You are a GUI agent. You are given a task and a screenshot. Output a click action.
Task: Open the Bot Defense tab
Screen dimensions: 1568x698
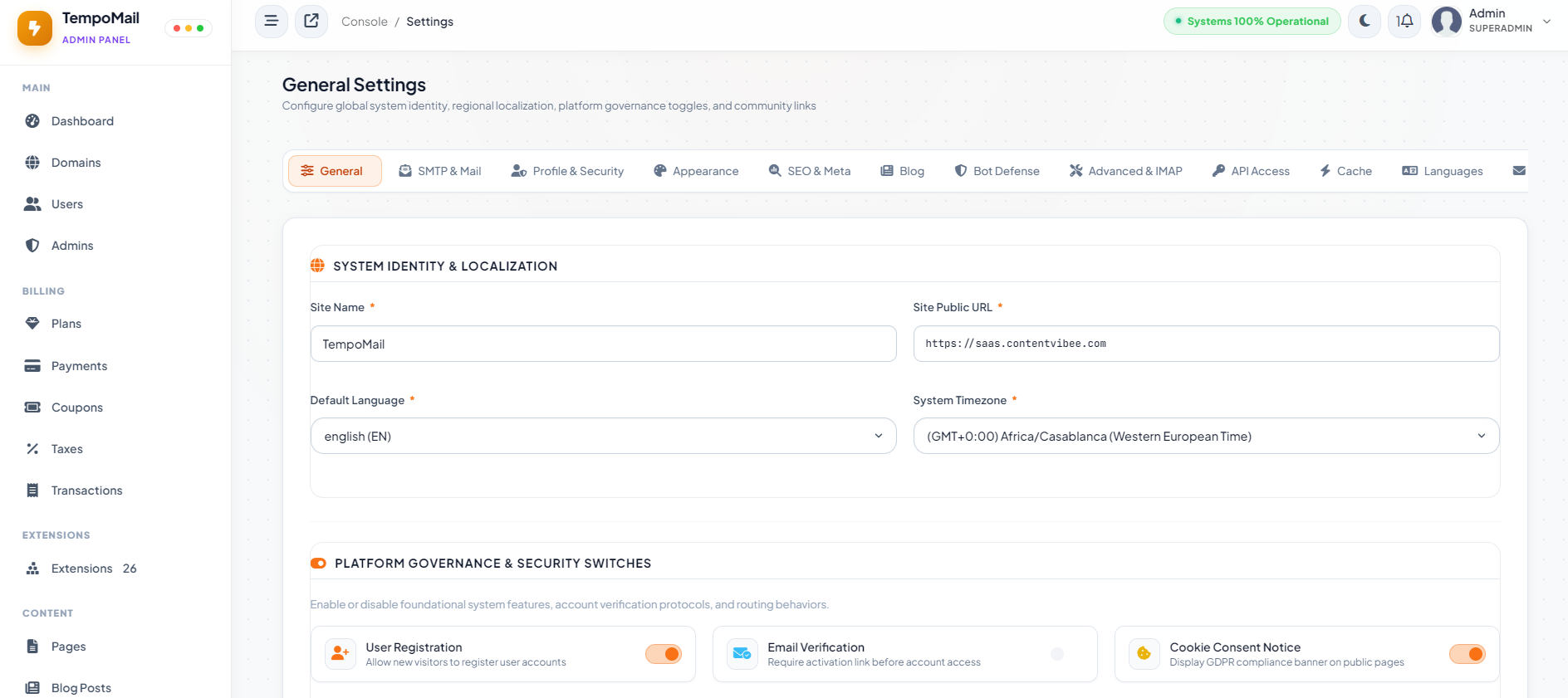pos(997,171)
